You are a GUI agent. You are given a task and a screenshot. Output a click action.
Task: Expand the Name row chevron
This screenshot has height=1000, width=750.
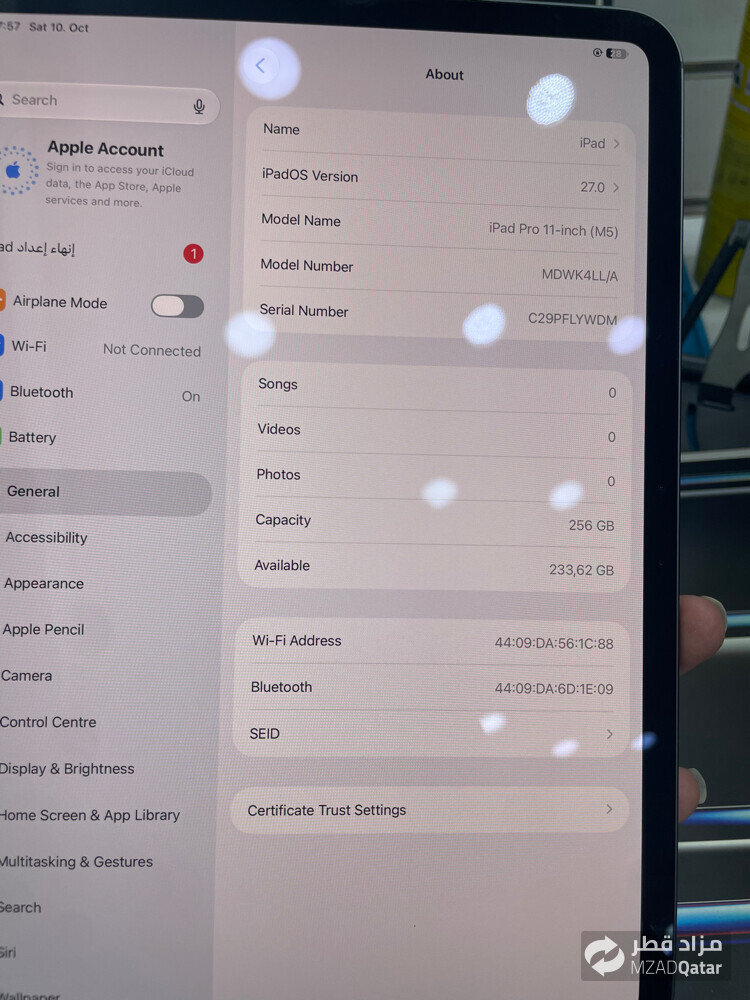click(617, 143)
